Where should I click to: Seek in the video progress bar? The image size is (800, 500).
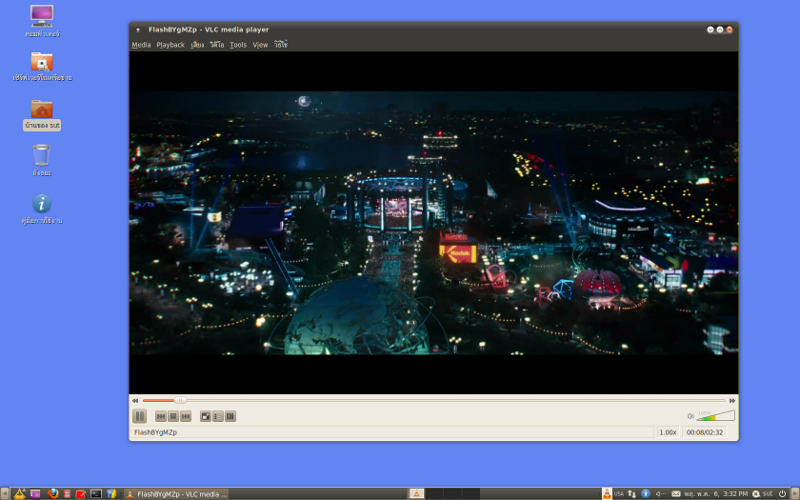click(434, 401)
